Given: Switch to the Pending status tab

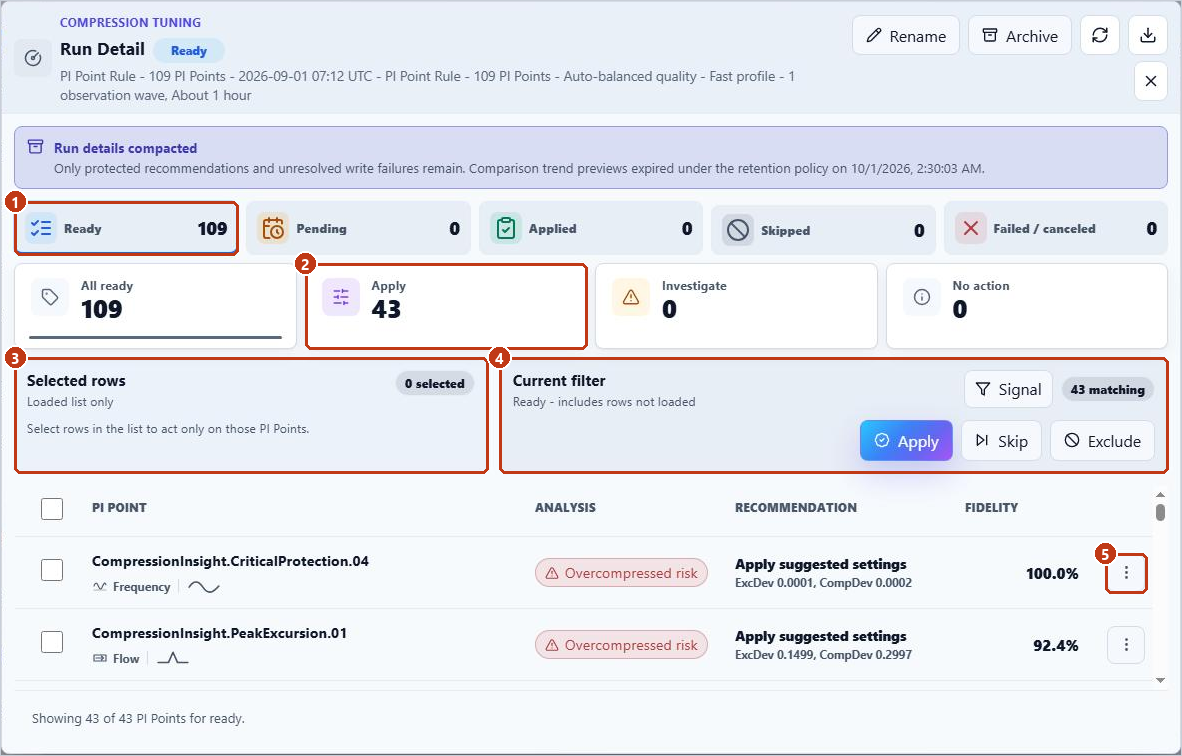Looking at the screenshot, I should point(358,228).
